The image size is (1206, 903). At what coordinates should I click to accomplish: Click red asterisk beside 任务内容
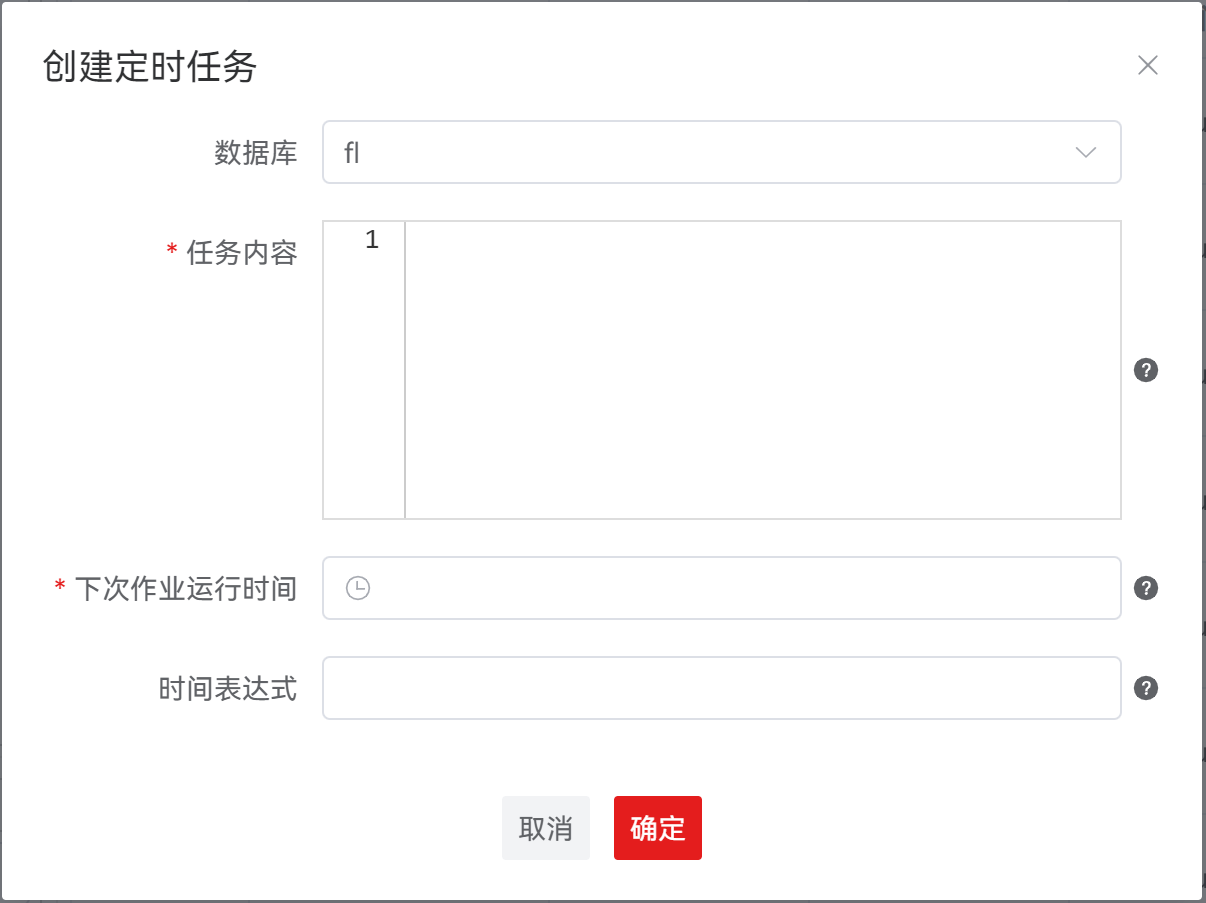pyautogui.click(x=172, y=252)
